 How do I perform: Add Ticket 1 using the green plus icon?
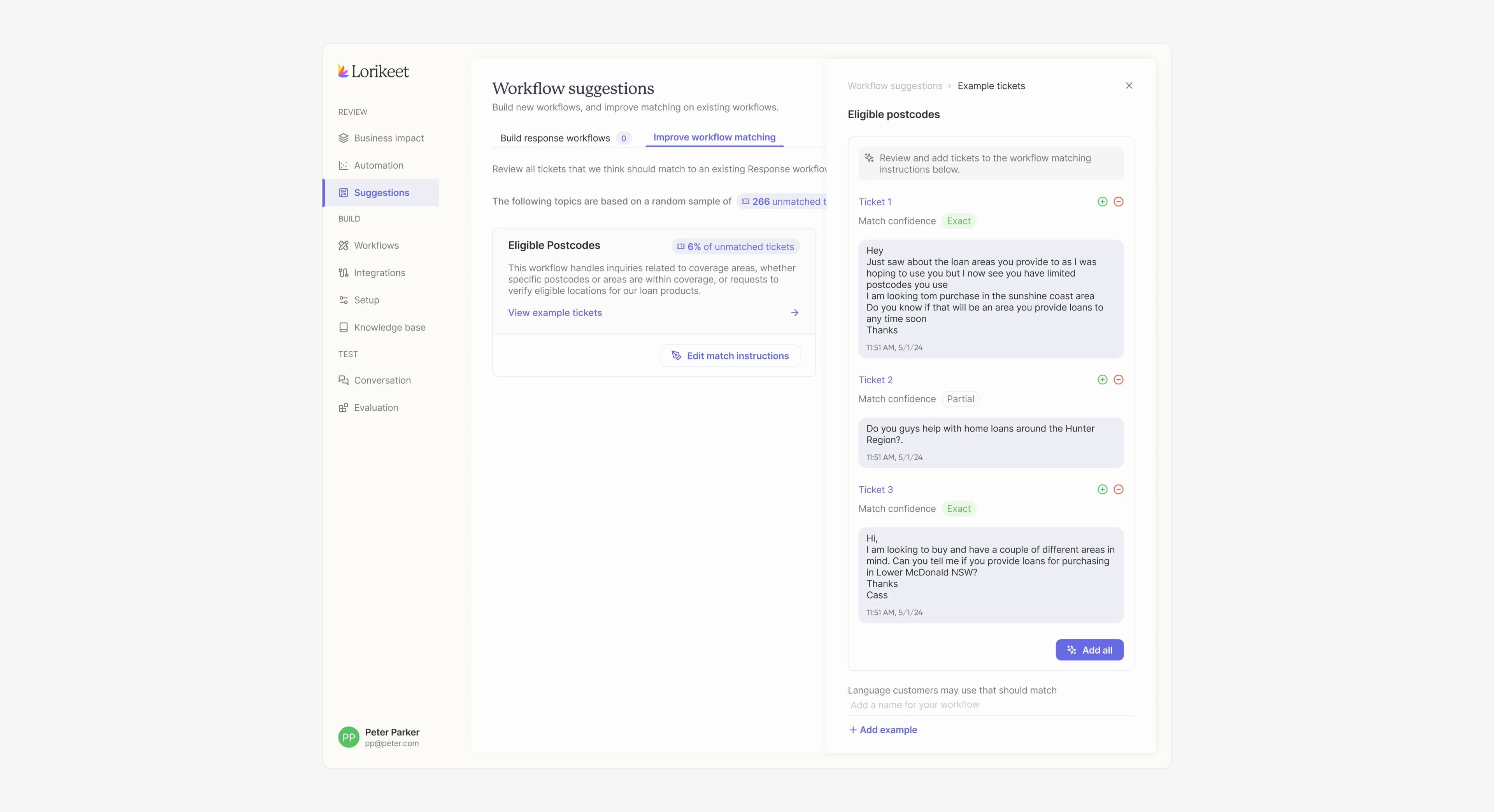click(x=1102, y=202)
